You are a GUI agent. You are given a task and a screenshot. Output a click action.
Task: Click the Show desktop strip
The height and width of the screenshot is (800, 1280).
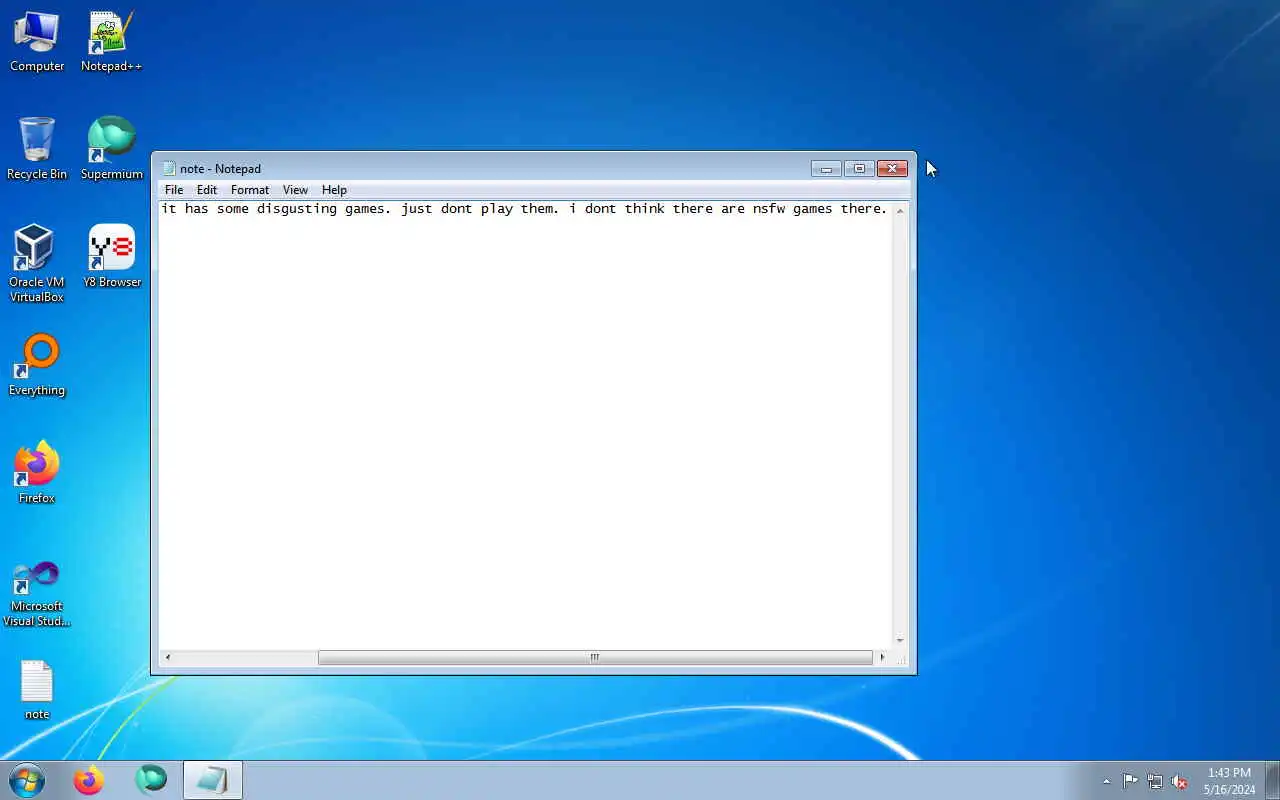point(1272,780)
